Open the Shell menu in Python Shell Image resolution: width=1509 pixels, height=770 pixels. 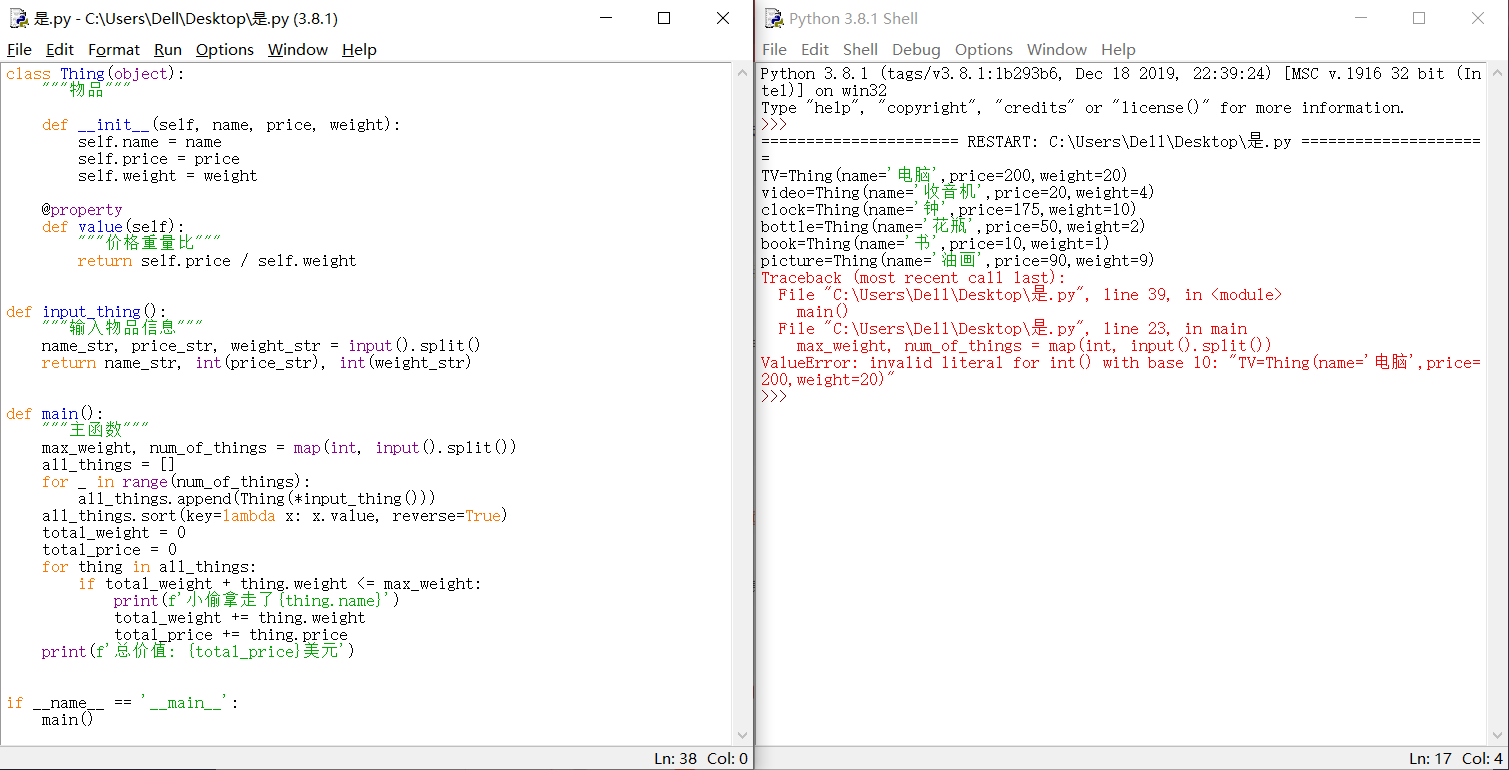point(860,50)
